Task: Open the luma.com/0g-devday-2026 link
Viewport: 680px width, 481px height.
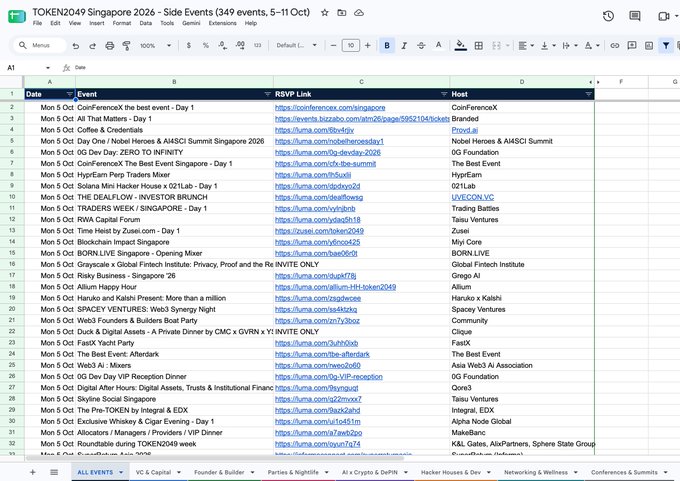Action: 327,152
